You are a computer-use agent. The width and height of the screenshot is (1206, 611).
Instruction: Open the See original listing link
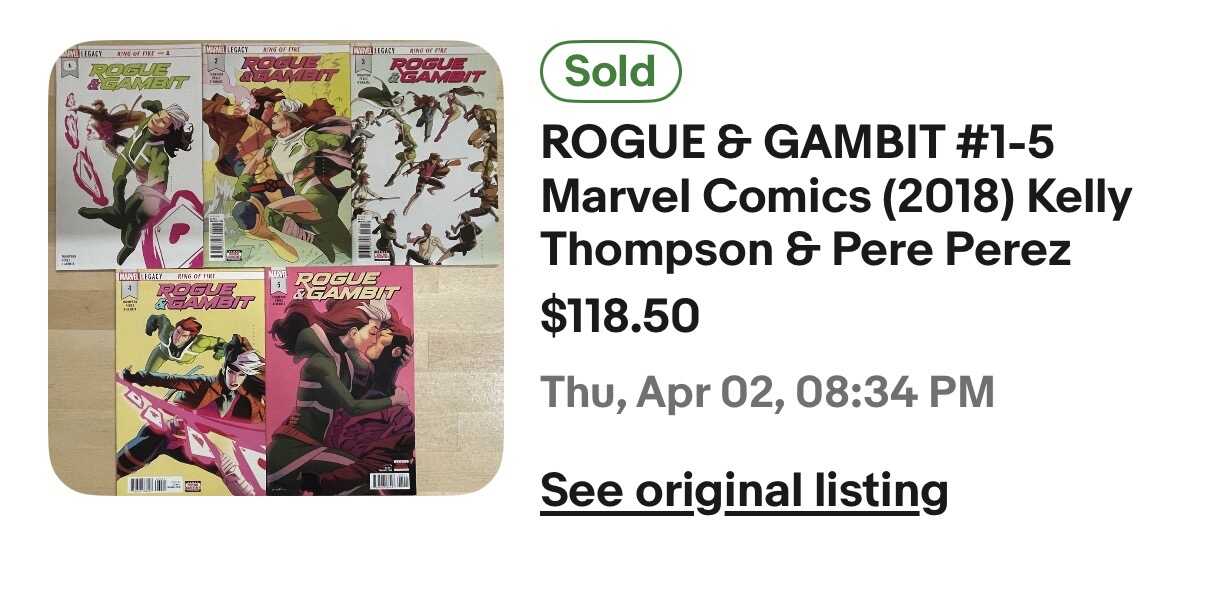pyautogui.click(x=743, y=491)
